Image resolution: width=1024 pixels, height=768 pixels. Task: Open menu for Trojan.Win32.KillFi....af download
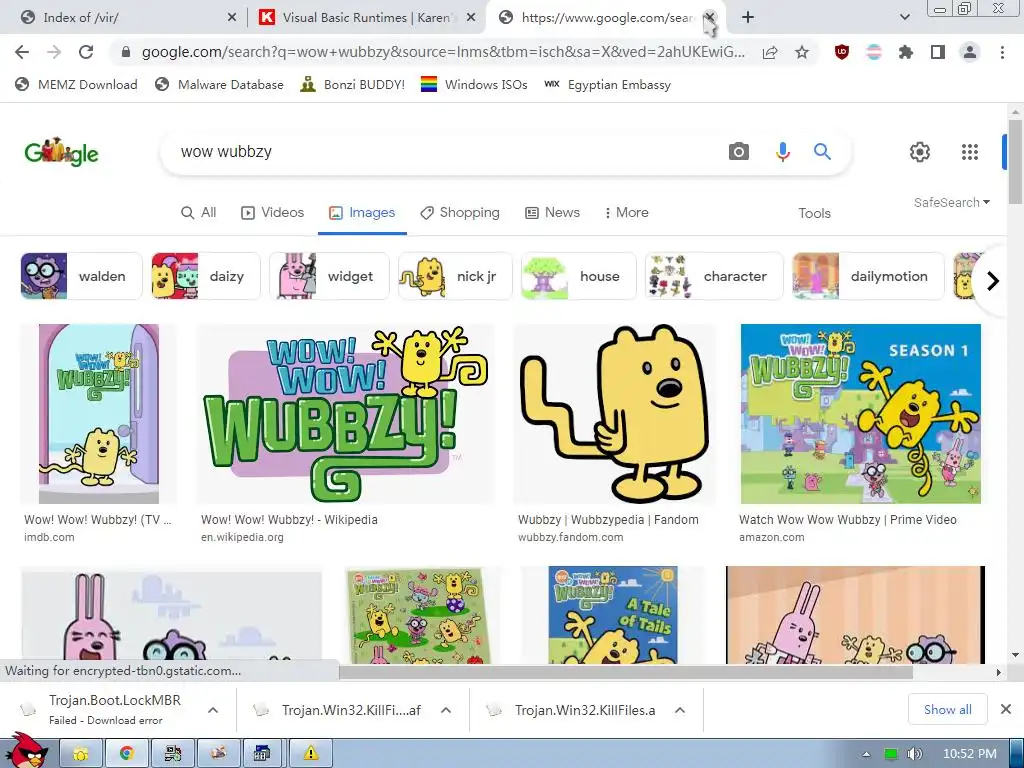[446, 710]
